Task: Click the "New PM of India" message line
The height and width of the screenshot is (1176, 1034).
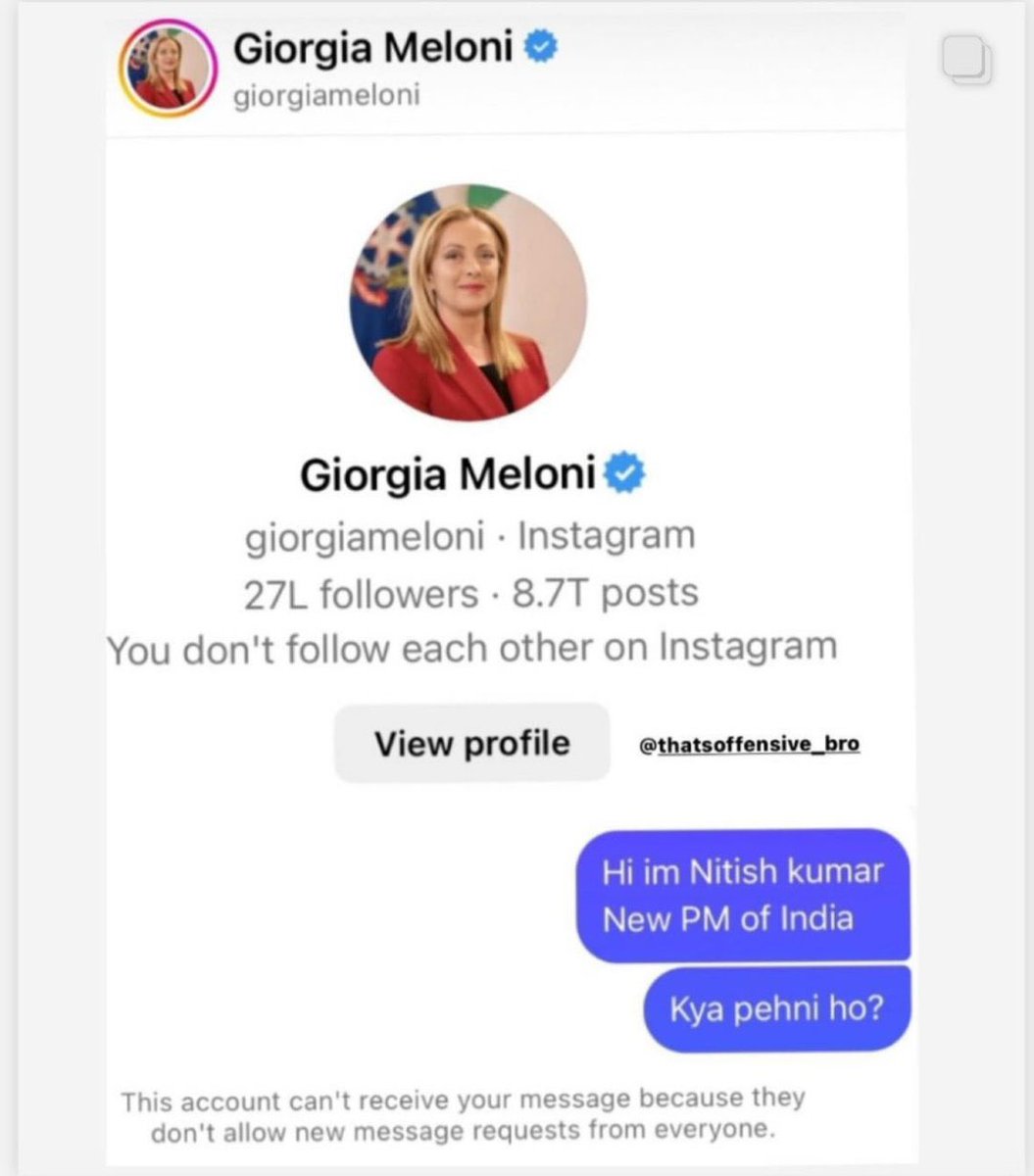Action: [x=728, y=919]
